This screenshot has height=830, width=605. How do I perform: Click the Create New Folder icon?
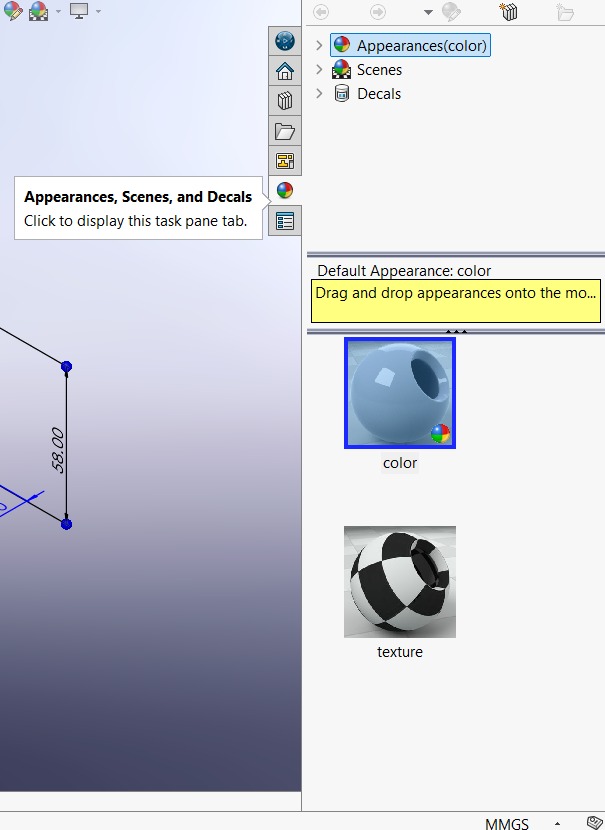coord(565,12)
